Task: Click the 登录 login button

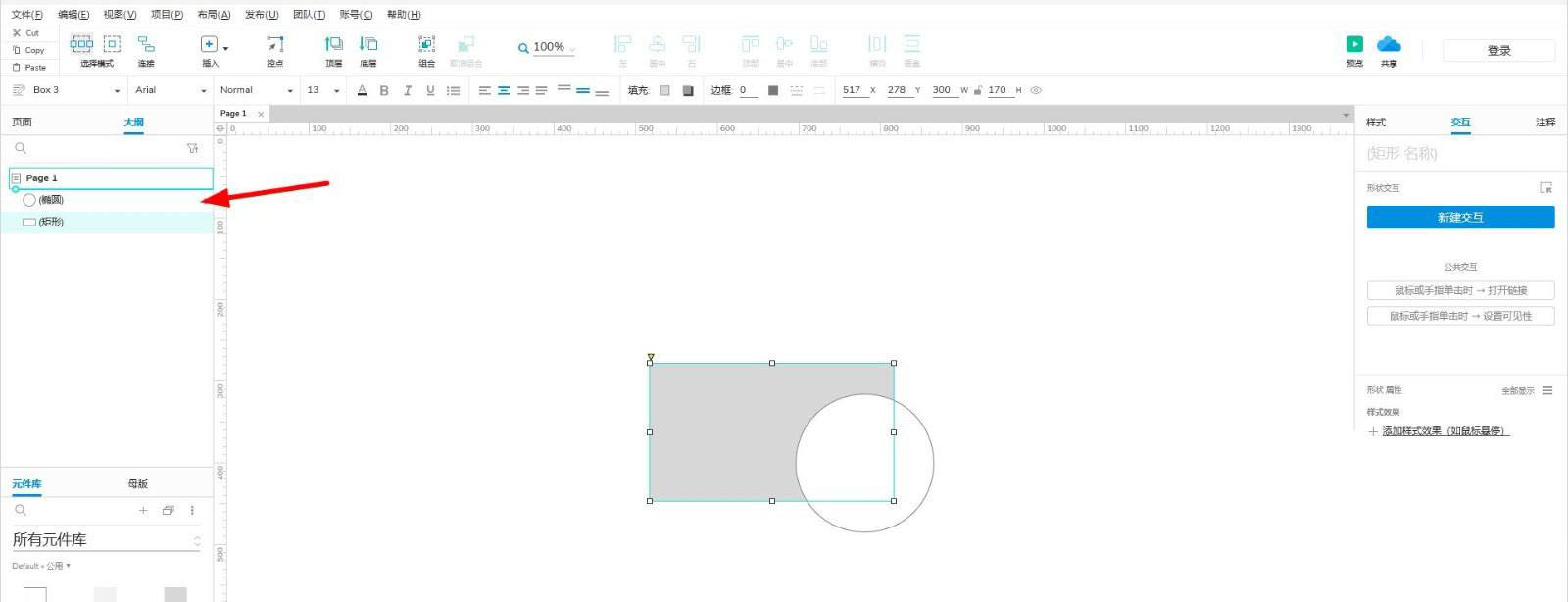Action: 1498,51
